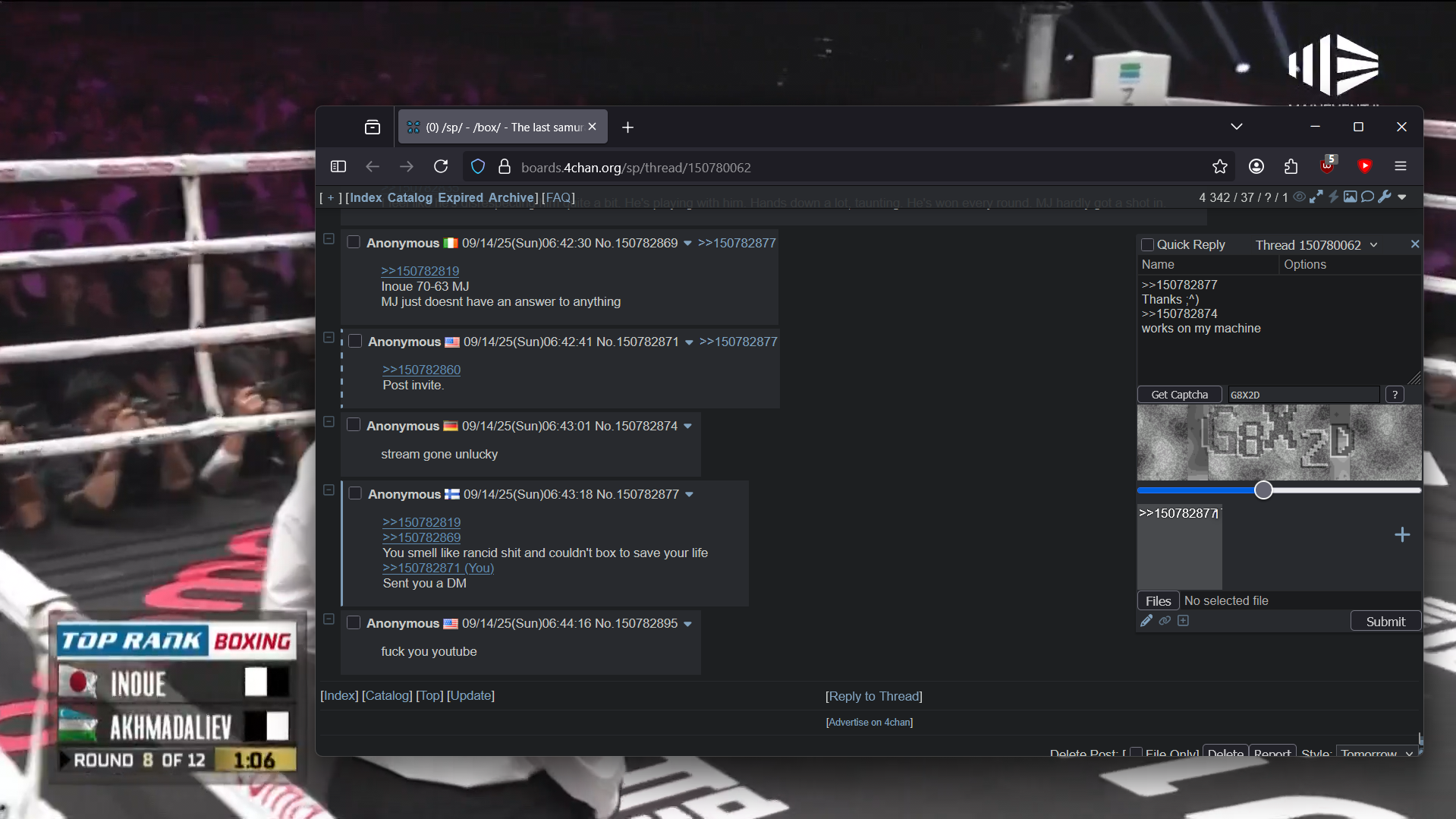Open post menu arrow for No.150782871
Image resolution: width=1456 pixels, height=819 pixels.
coord(689,342)
